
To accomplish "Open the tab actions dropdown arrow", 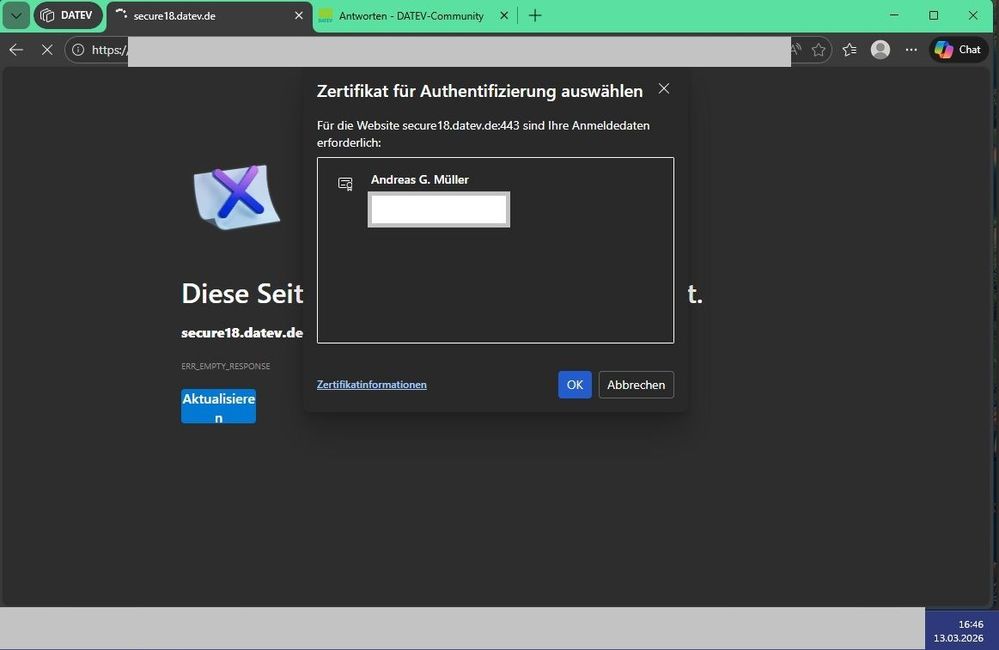I will click(17, 15).
